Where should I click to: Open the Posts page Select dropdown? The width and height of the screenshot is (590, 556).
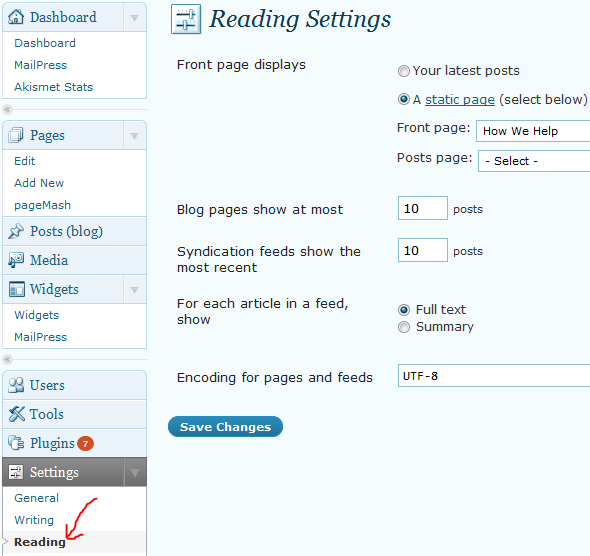[x=534, y=161]
